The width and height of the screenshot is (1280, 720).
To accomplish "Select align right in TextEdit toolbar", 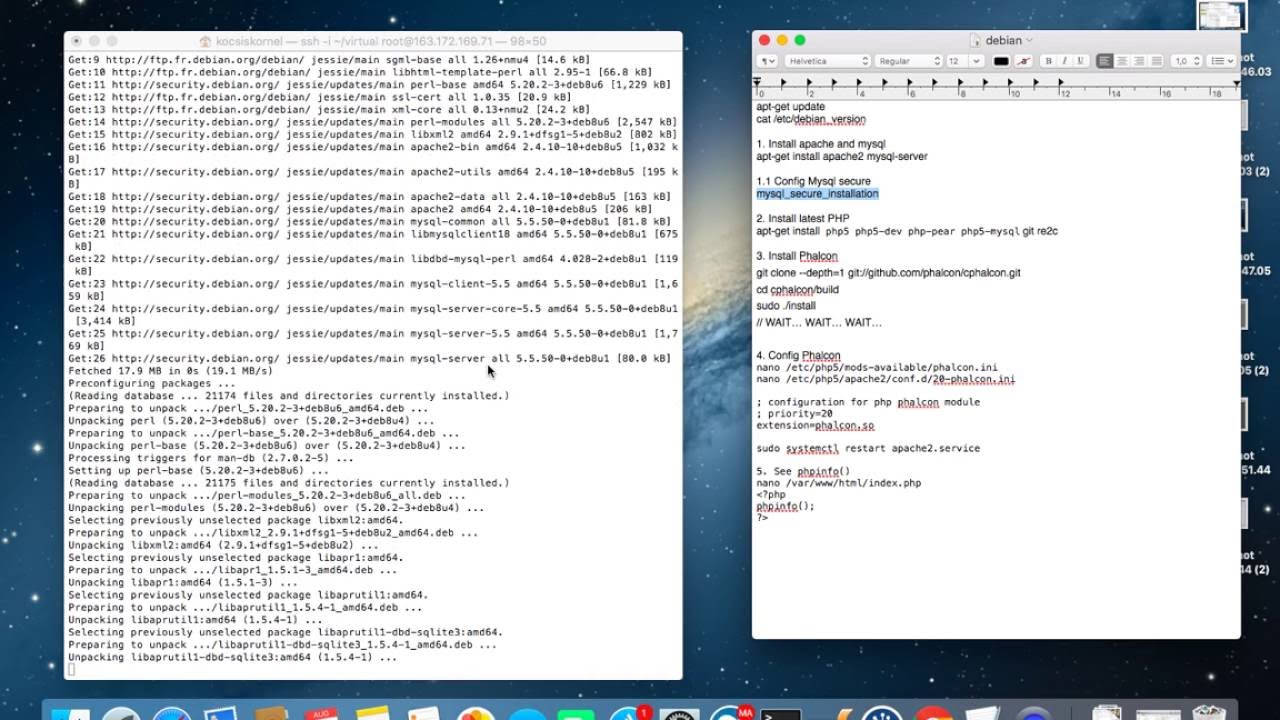I will pos(1139,61).
